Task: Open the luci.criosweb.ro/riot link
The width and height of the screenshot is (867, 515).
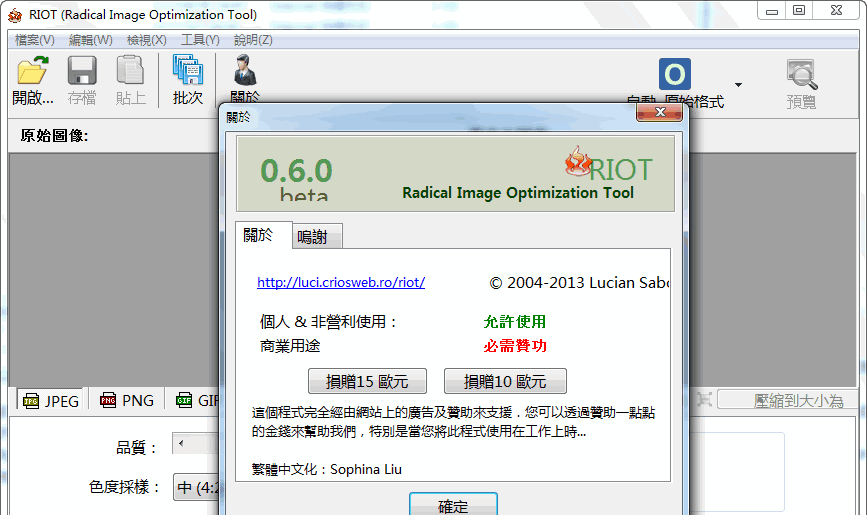Action: 341,283
